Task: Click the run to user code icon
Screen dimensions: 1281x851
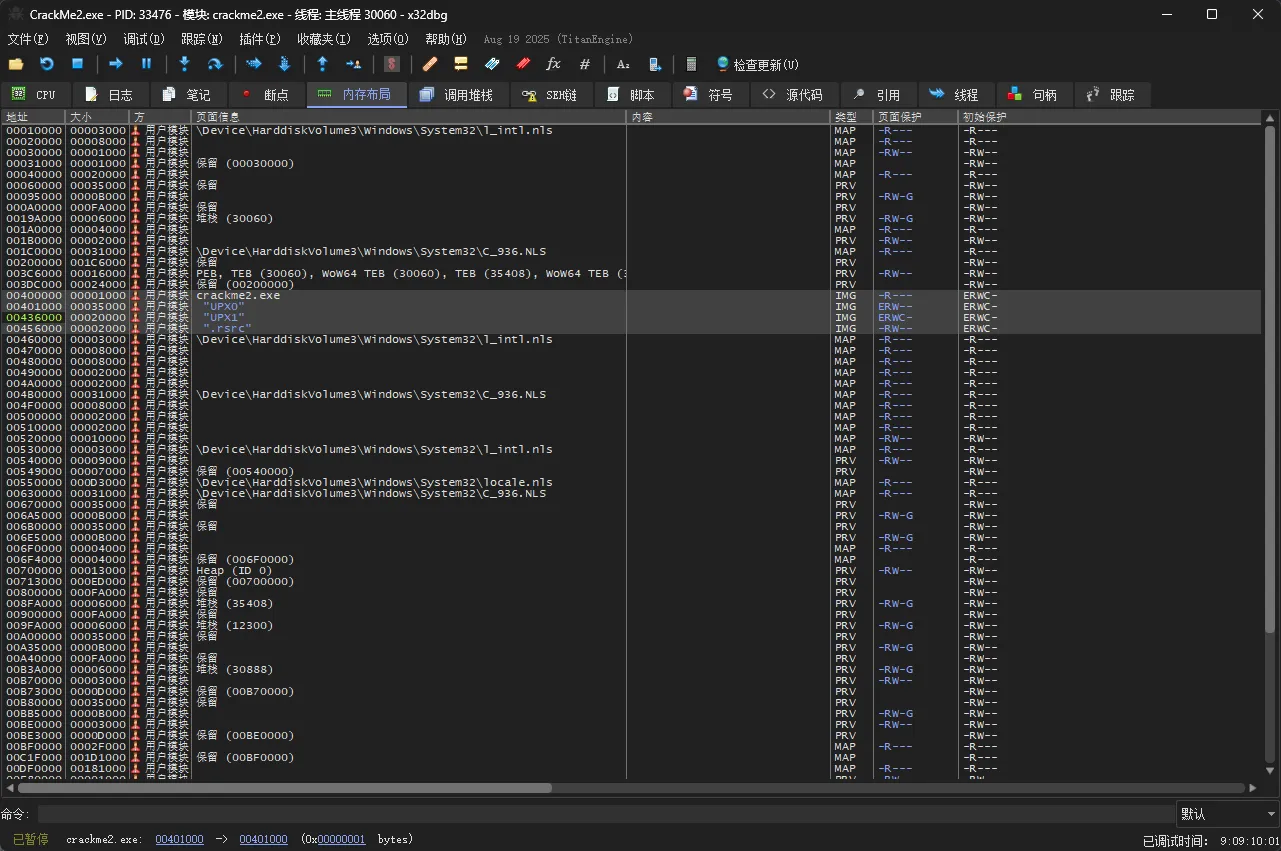Action: click(353, 64)
